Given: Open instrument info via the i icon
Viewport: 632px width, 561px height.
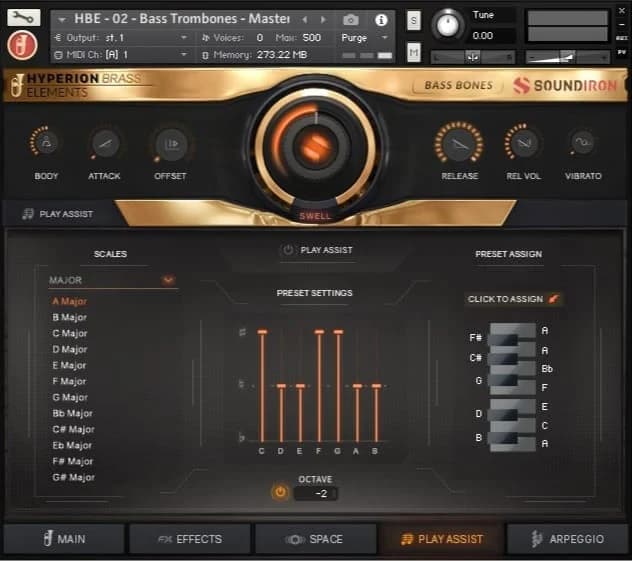Looking at the screenshot, I should pos(380,19).
